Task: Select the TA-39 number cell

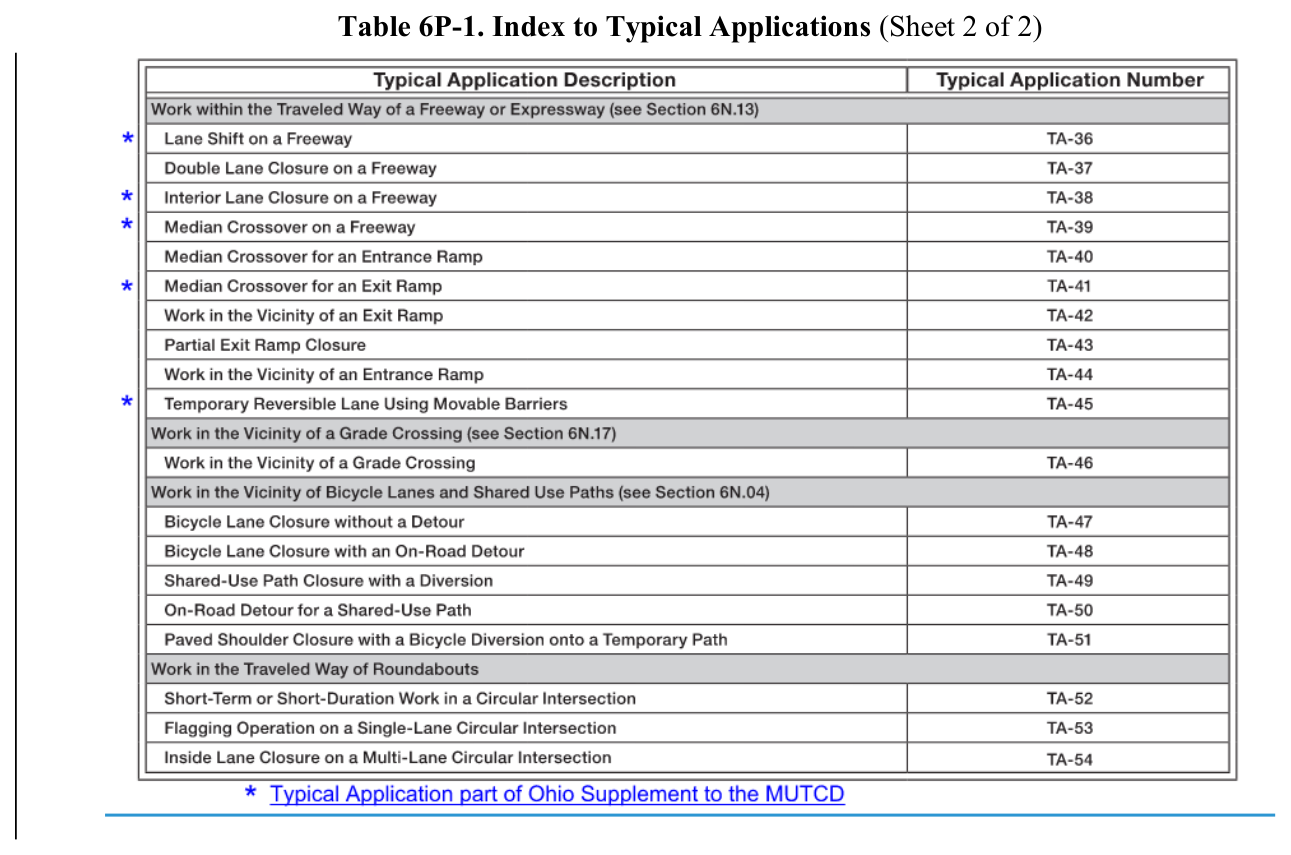Action: coord(1069,227)
